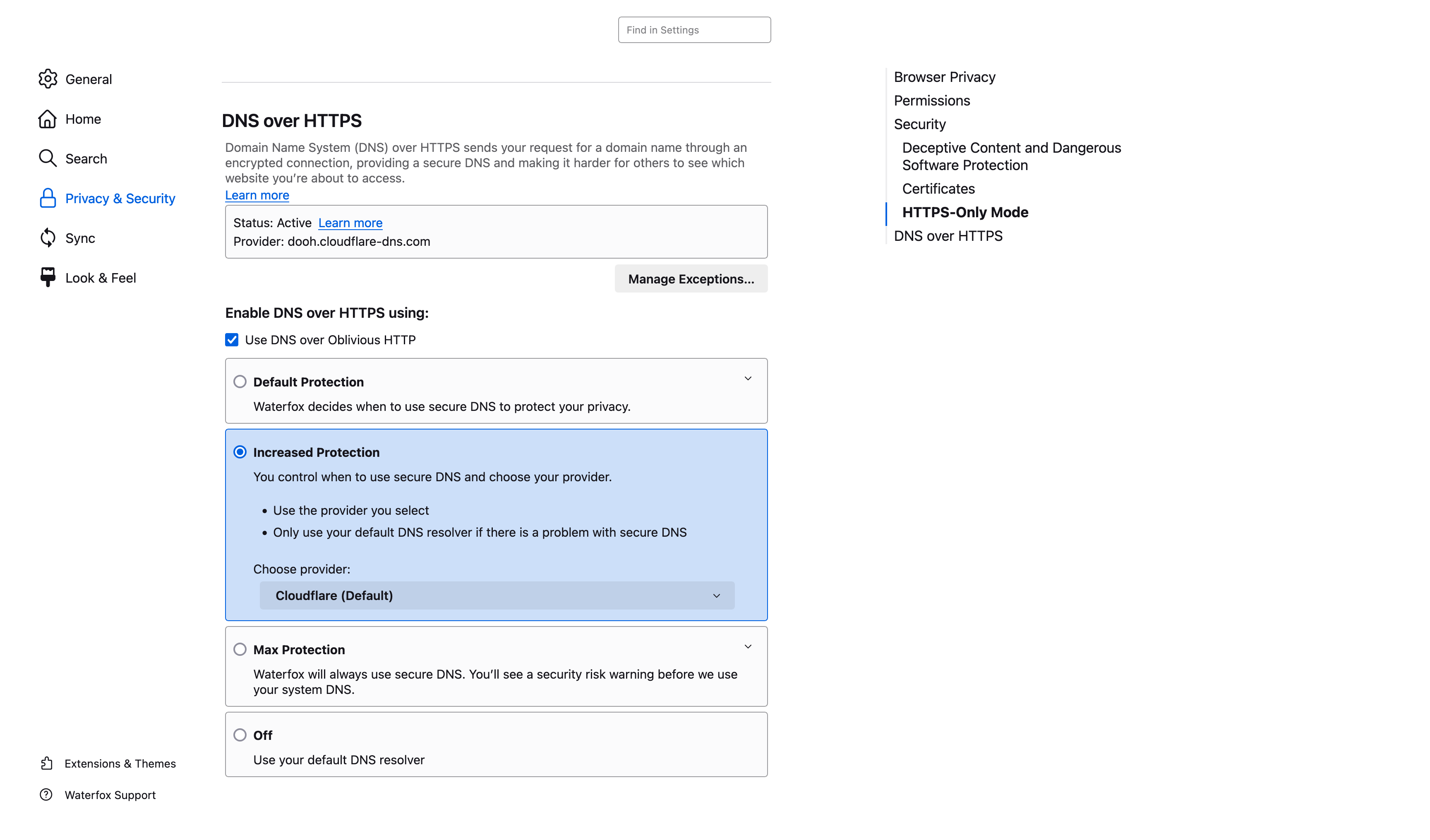
Task: Click the Find in Settings search field
Action: tap(694, 29)
